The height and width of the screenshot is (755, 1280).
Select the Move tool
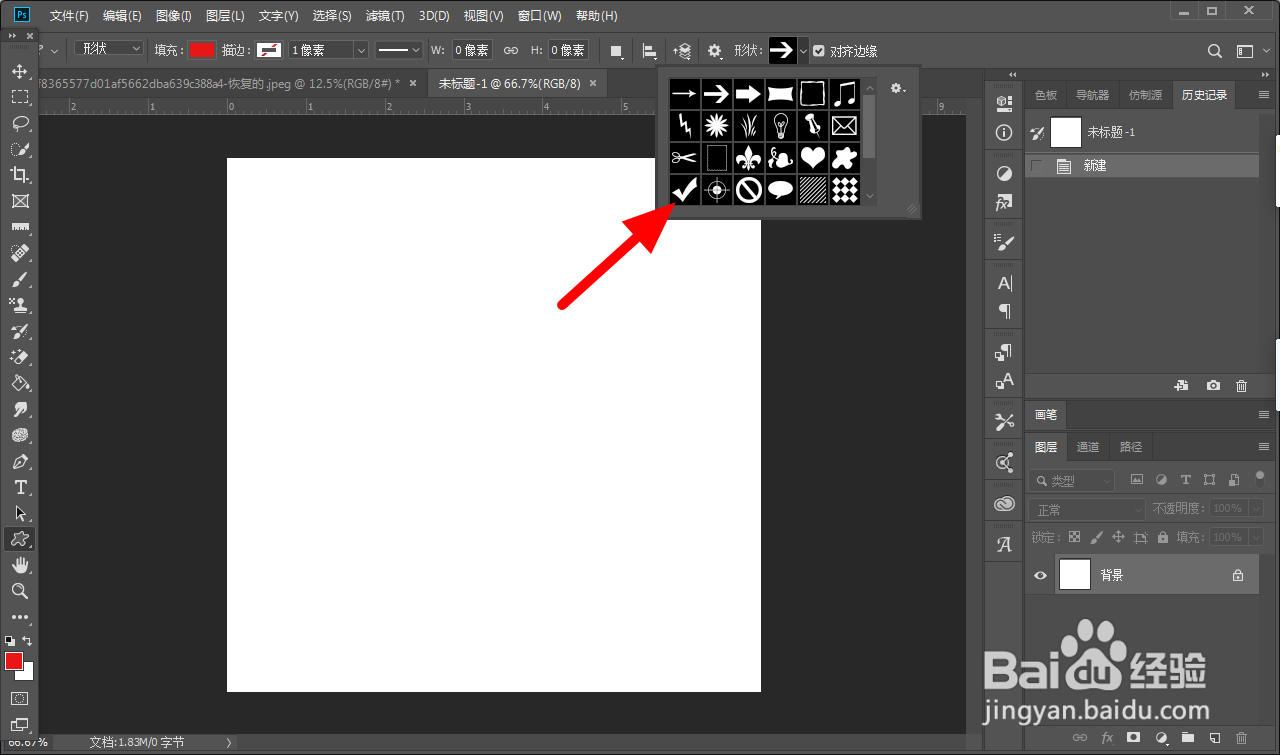tap(20, 71)
